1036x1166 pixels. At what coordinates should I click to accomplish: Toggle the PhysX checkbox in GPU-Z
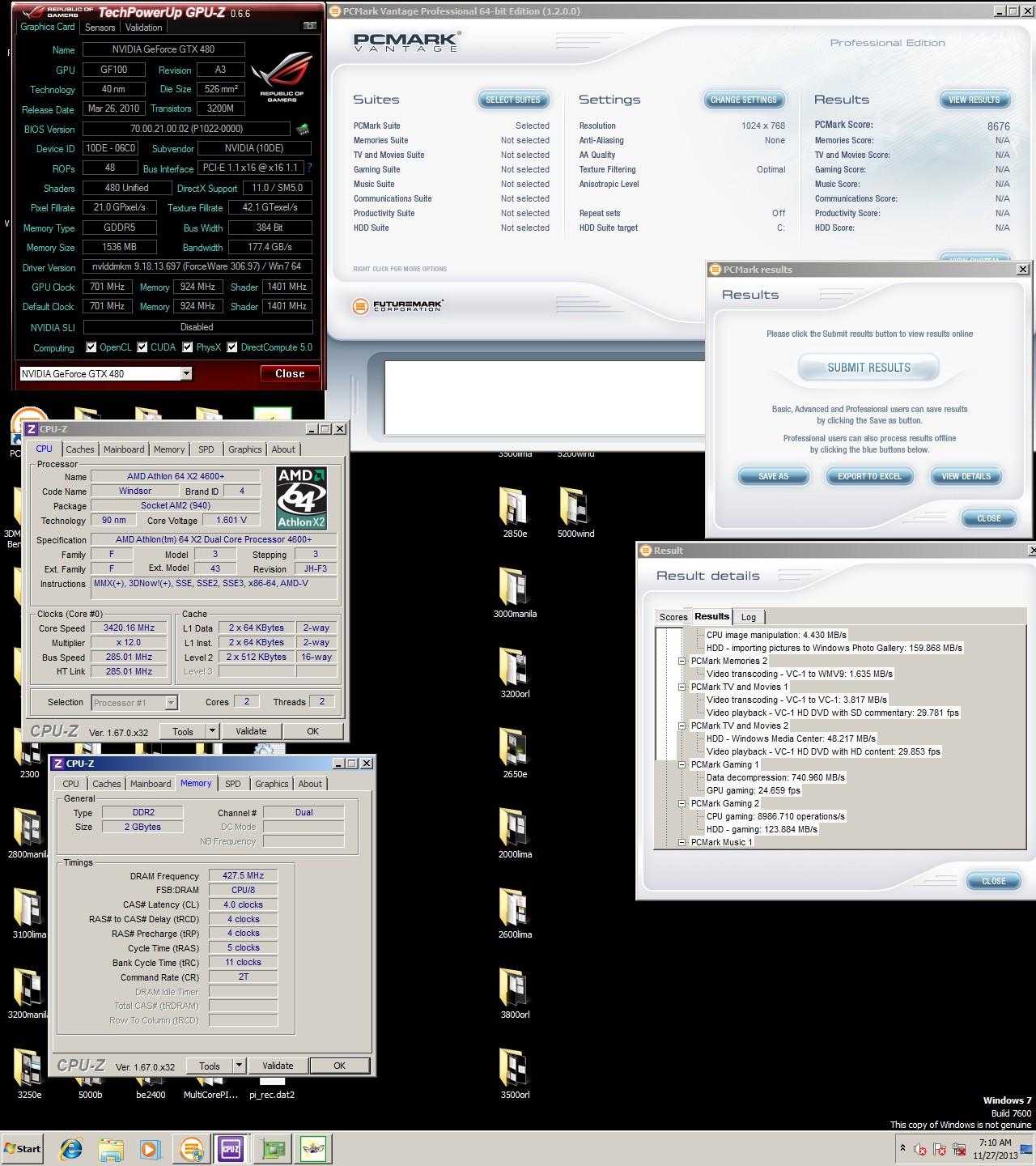(x=188, y=347)
